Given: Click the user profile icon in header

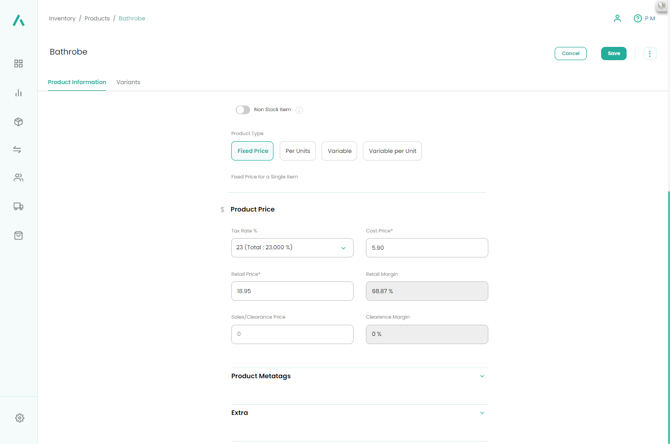Looking at the screenshot, I should [617, 18].
